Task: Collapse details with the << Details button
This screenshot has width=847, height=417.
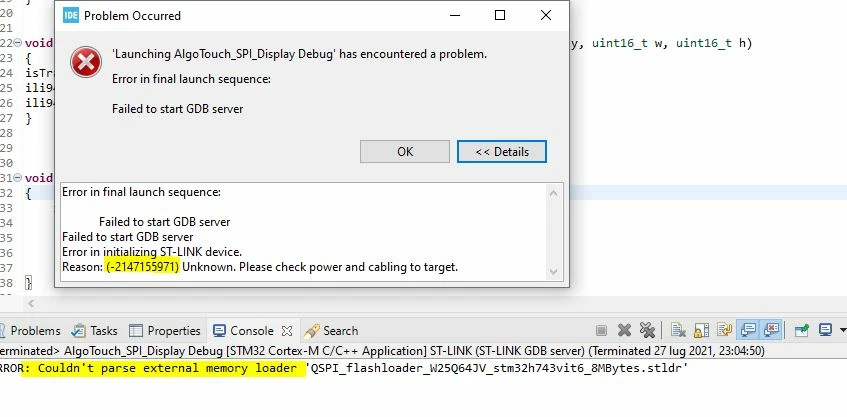Action: click(502, 152)
